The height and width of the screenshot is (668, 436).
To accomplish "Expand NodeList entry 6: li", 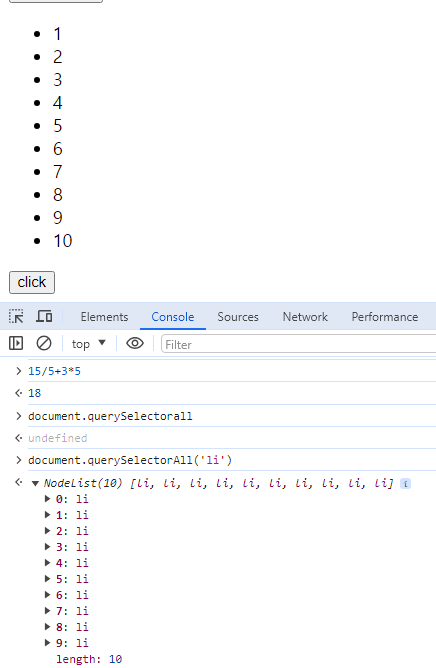I will (x=47, y=595).
